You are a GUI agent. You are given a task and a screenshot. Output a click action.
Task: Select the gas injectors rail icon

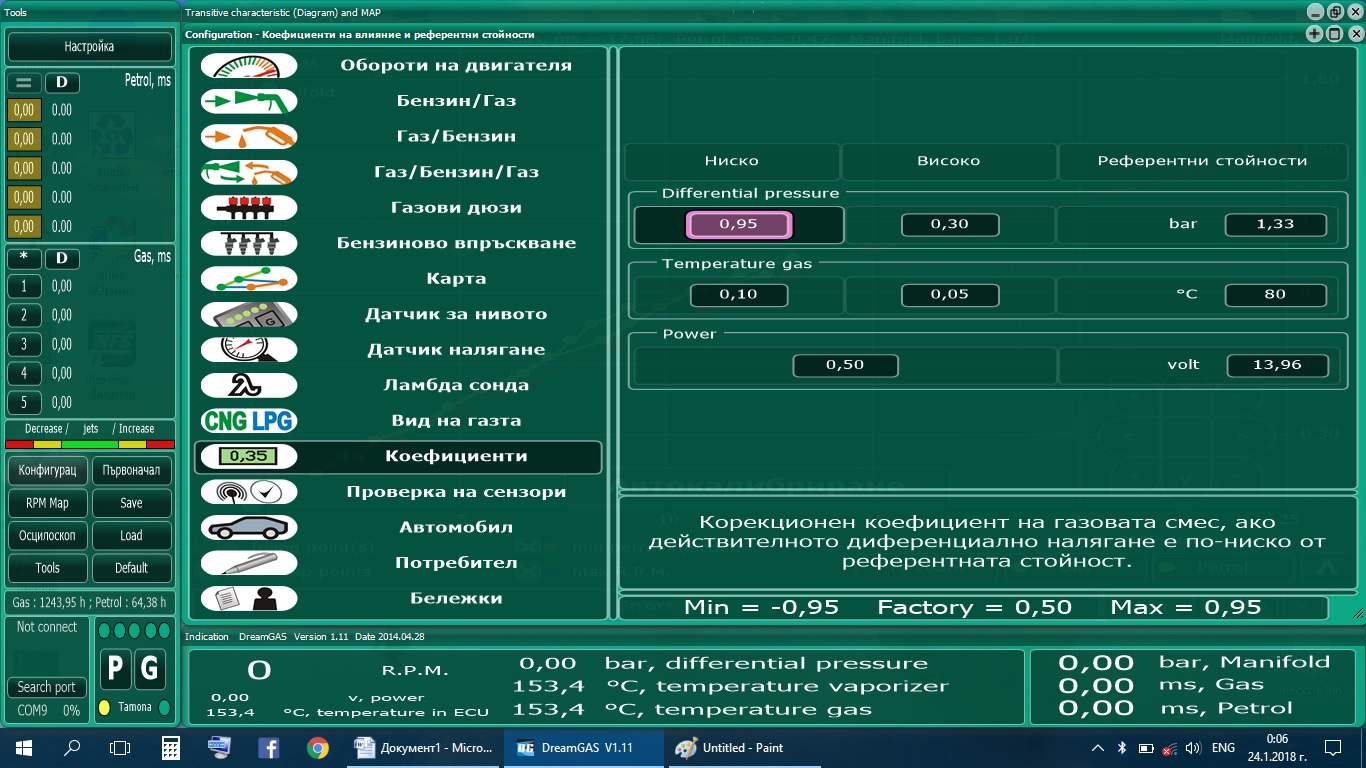(249, 208)
